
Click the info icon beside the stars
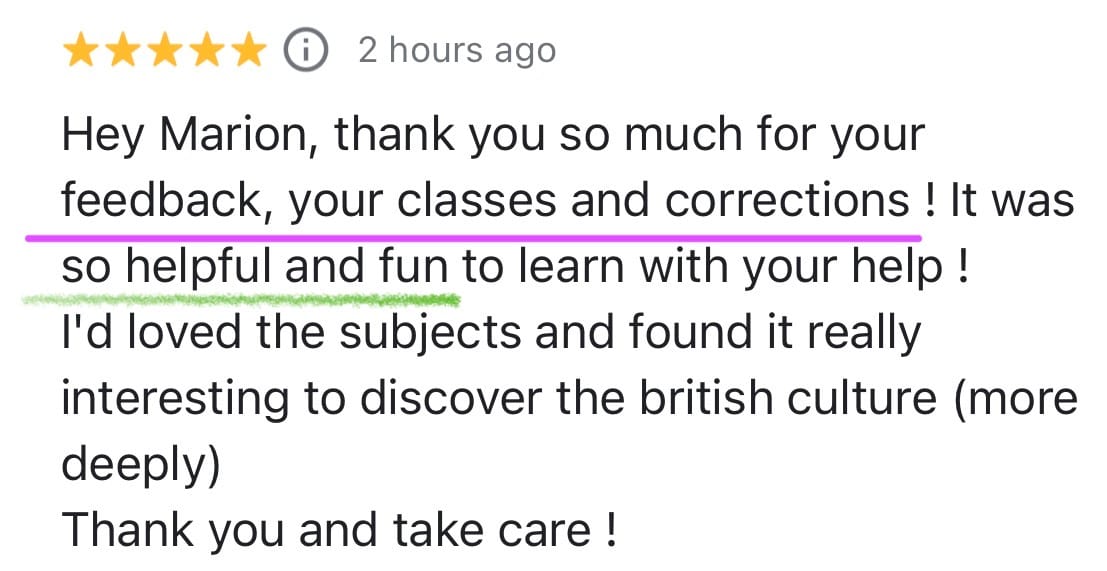point(305,50)
